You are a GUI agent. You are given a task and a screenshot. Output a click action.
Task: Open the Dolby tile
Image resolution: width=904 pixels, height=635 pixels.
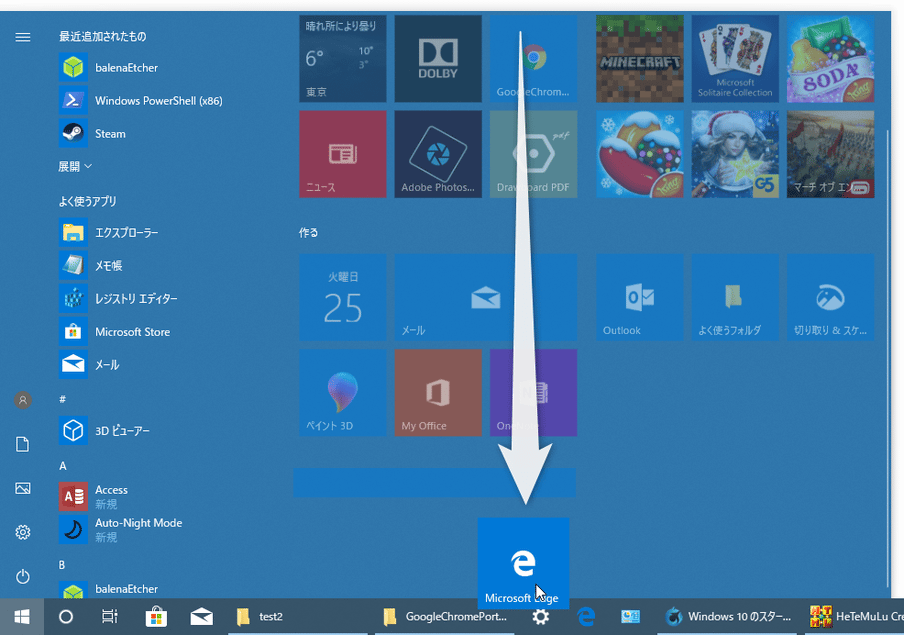click(x=438, y=59)
